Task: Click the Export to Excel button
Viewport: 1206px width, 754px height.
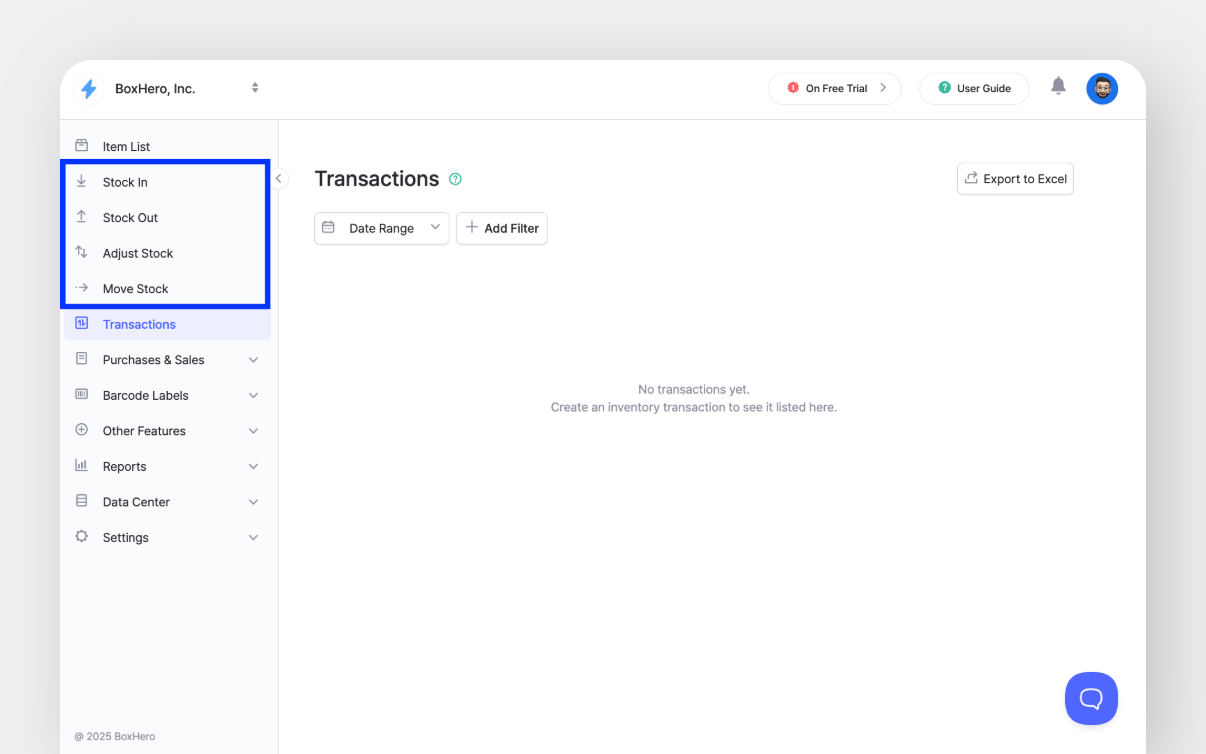Action: click(1015, 179)
